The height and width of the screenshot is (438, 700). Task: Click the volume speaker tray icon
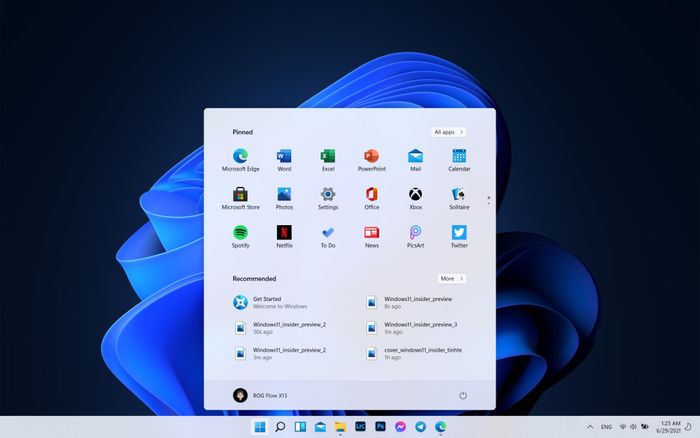tap(633, 427)
